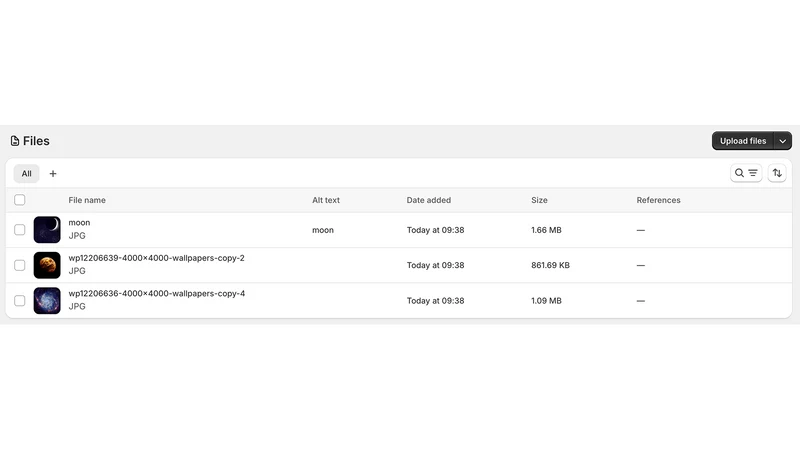The height and width of the screenshot is (450, 800).
Task: Open the moon crescent thumbnail
Action: point(47,230)
